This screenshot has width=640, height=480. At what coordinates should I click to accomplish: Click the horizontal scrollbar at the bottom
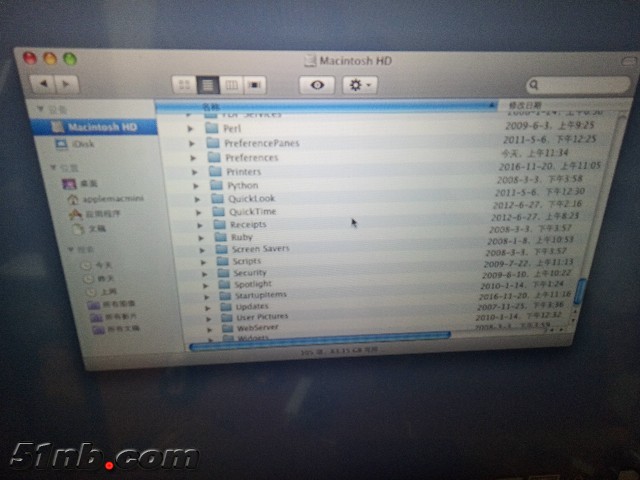tap(320, 340)
